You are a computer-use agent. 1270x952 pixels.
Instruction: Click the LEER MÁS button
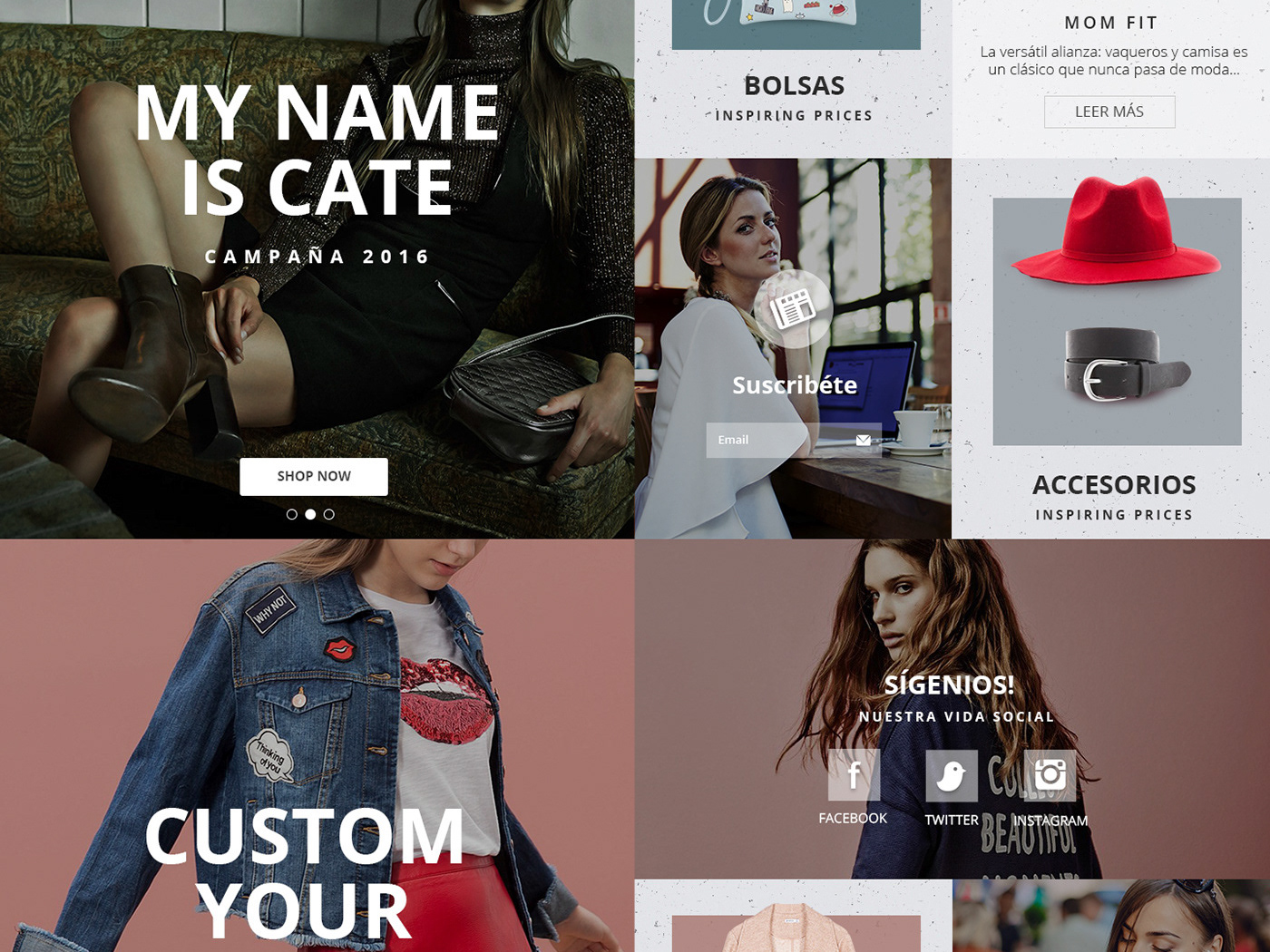pos(1109,112)
